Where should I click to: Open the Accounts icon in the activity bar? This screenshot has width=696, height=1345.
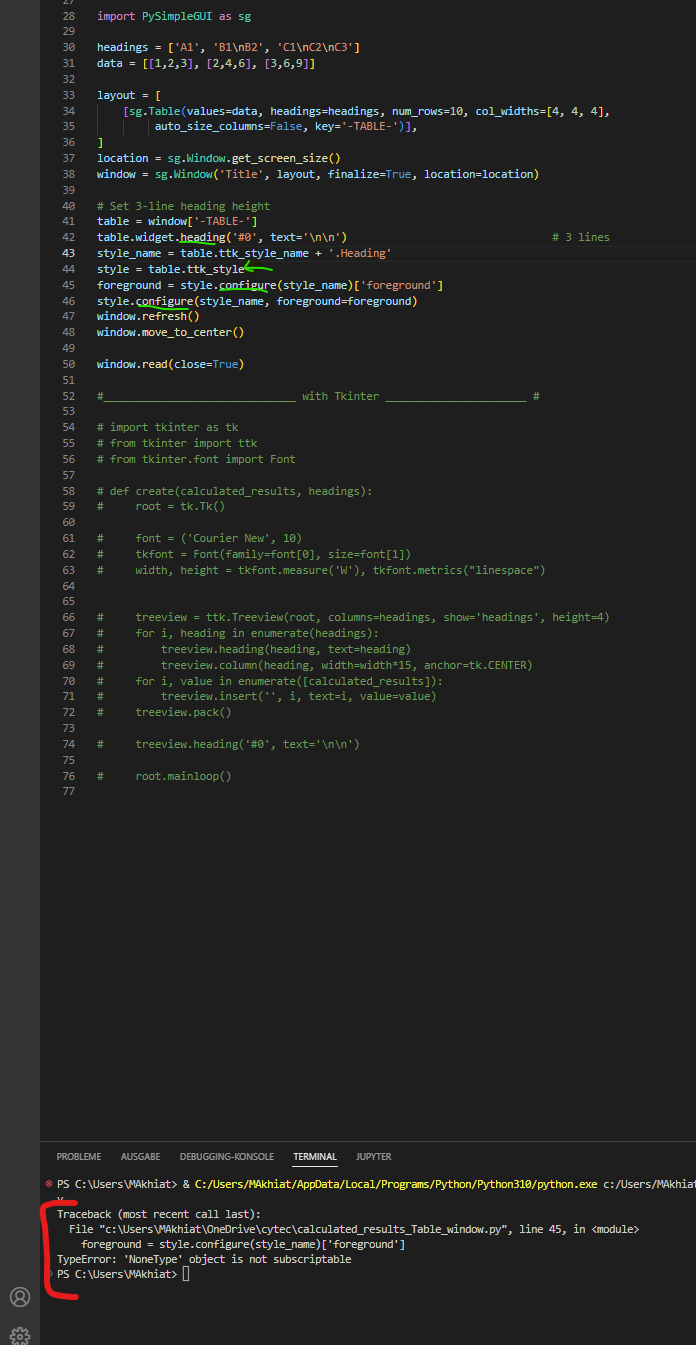pyautogui.click(x=20, y=1297)
